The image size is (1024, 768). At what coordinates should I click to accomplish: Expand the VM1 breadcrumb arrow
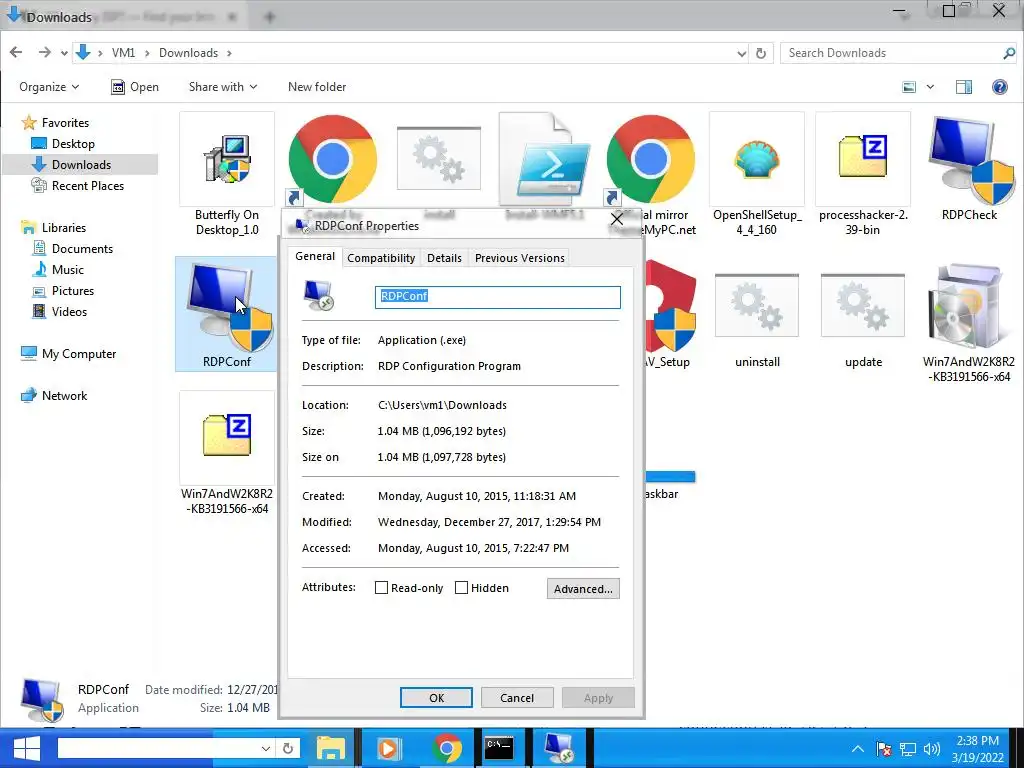point(146,53)
